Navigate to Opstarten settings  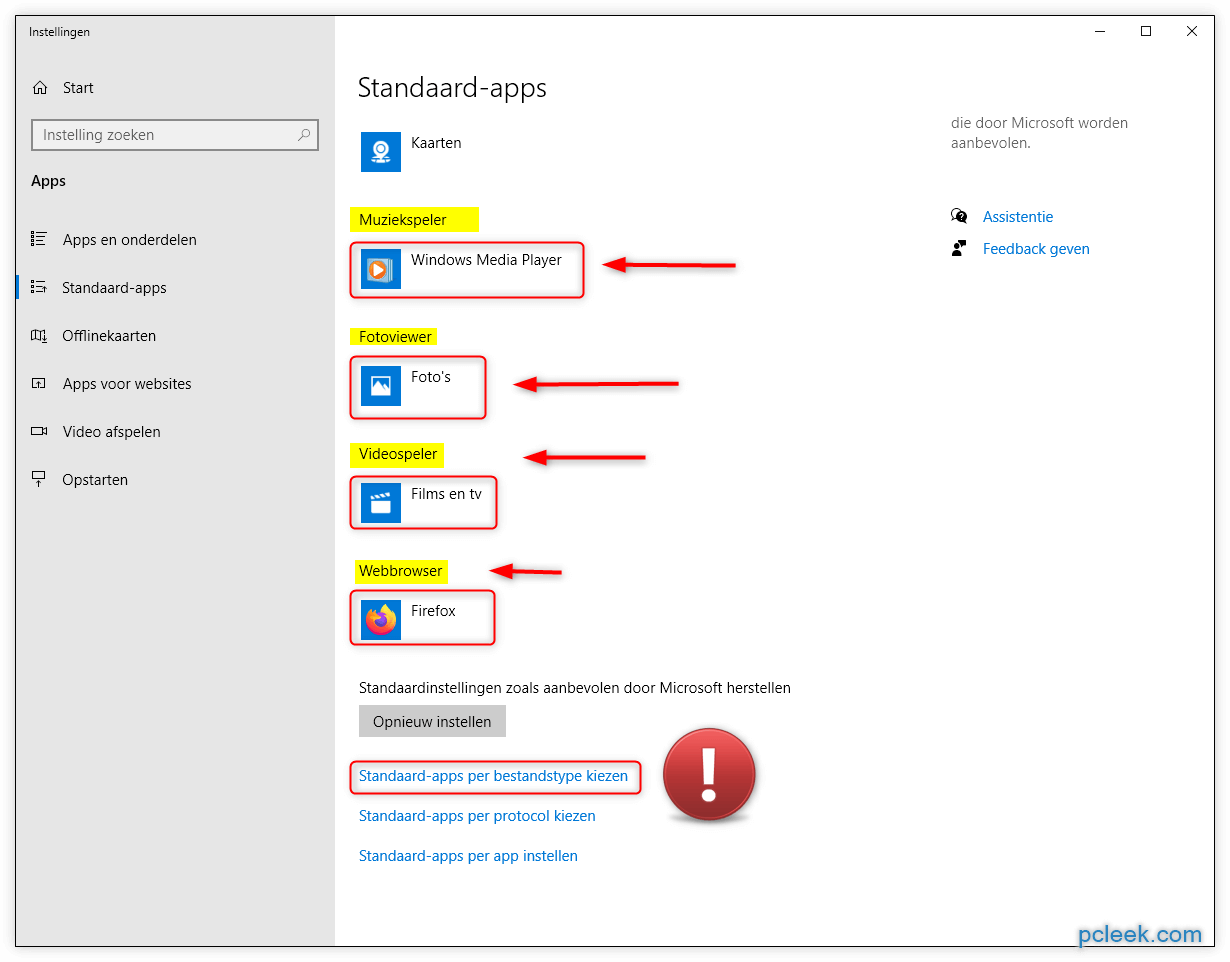click(95, 480)
